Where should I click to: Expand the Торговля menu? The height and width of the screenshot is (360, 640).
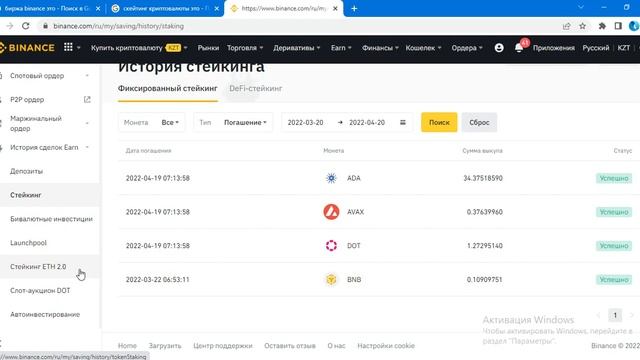tap(245, 48)
